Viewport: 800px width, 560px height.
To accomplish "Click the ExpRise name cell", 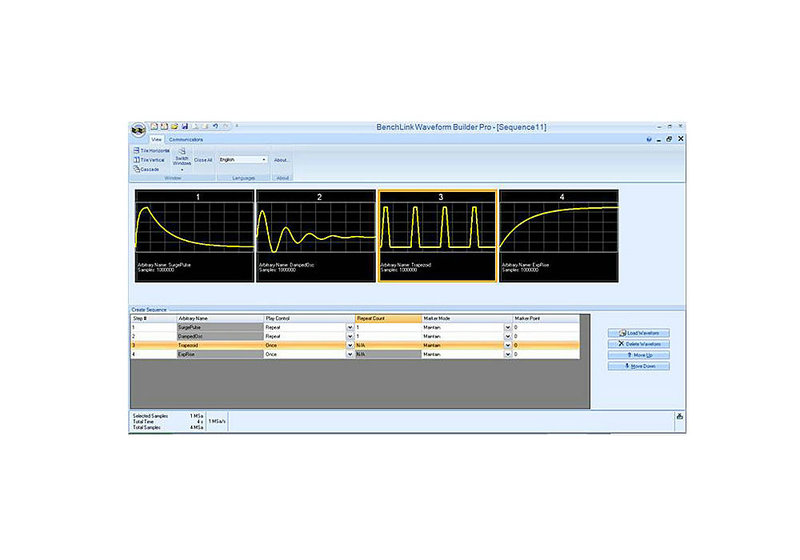I will [x=220, y=354].
